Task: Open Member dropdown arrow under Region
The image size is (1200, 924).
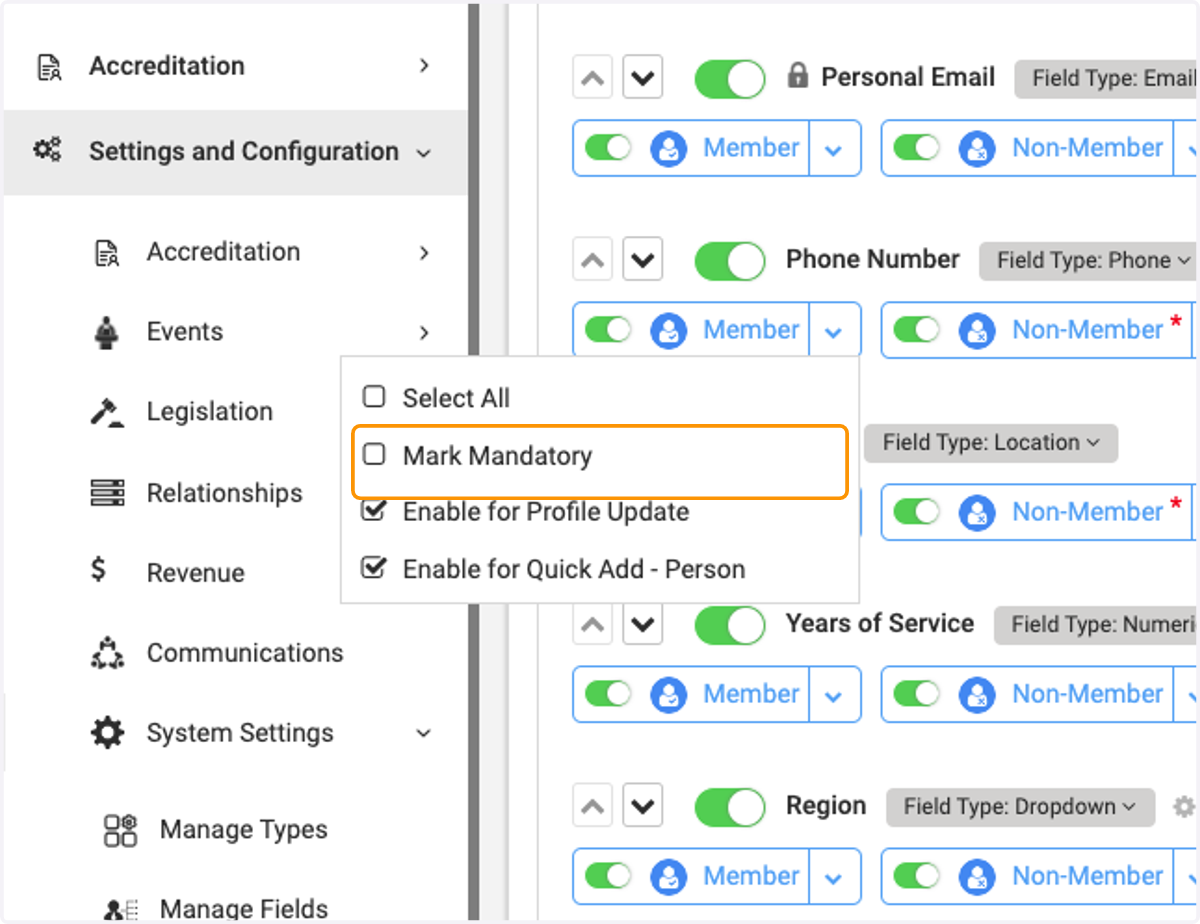Action: click(834, 877)
